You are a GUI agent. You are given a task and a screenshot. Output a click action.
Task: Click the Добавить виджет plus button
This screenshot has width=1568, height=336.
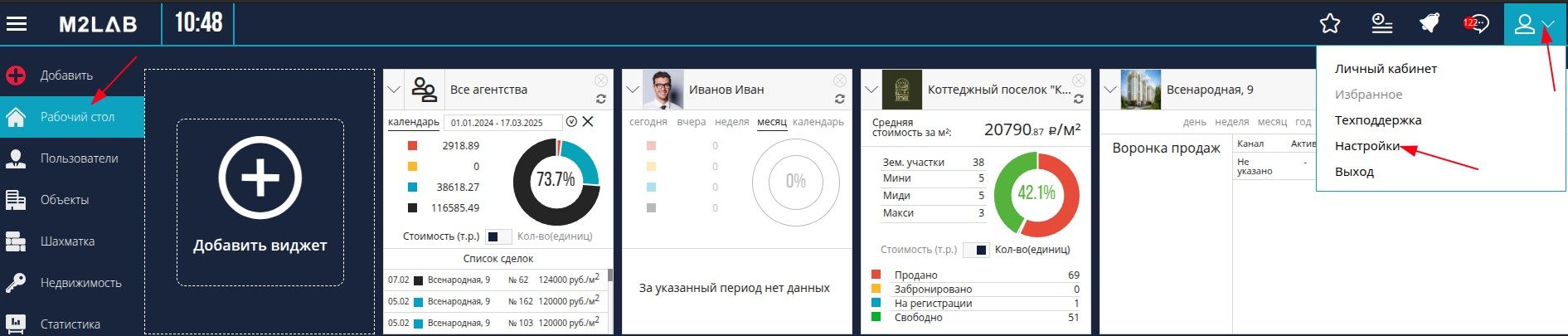[x=260, y=178]
